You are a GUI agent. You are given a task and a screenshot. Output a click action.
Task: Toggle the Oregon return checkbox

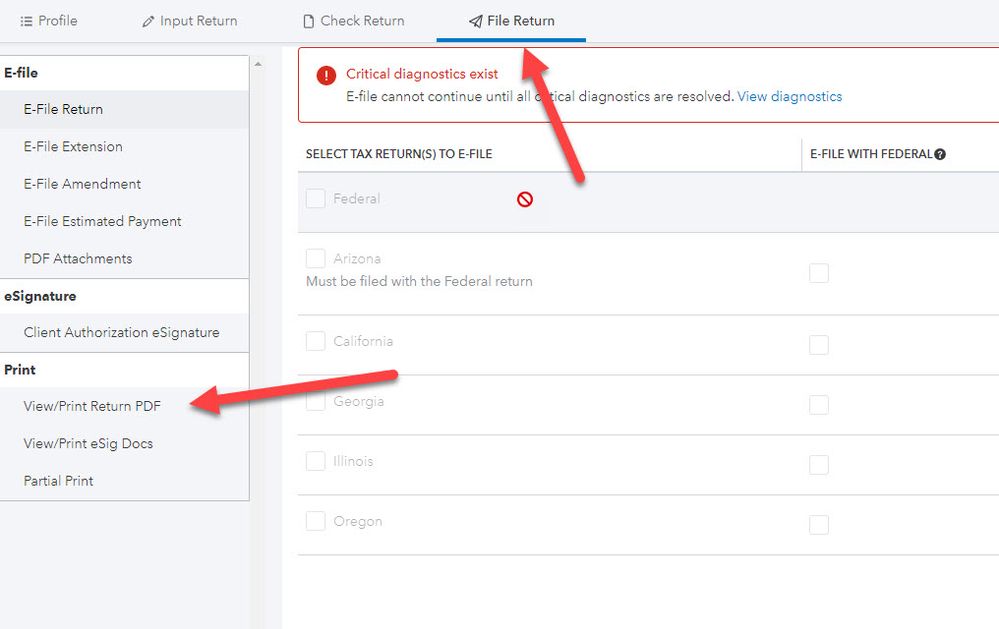[316, 521]
